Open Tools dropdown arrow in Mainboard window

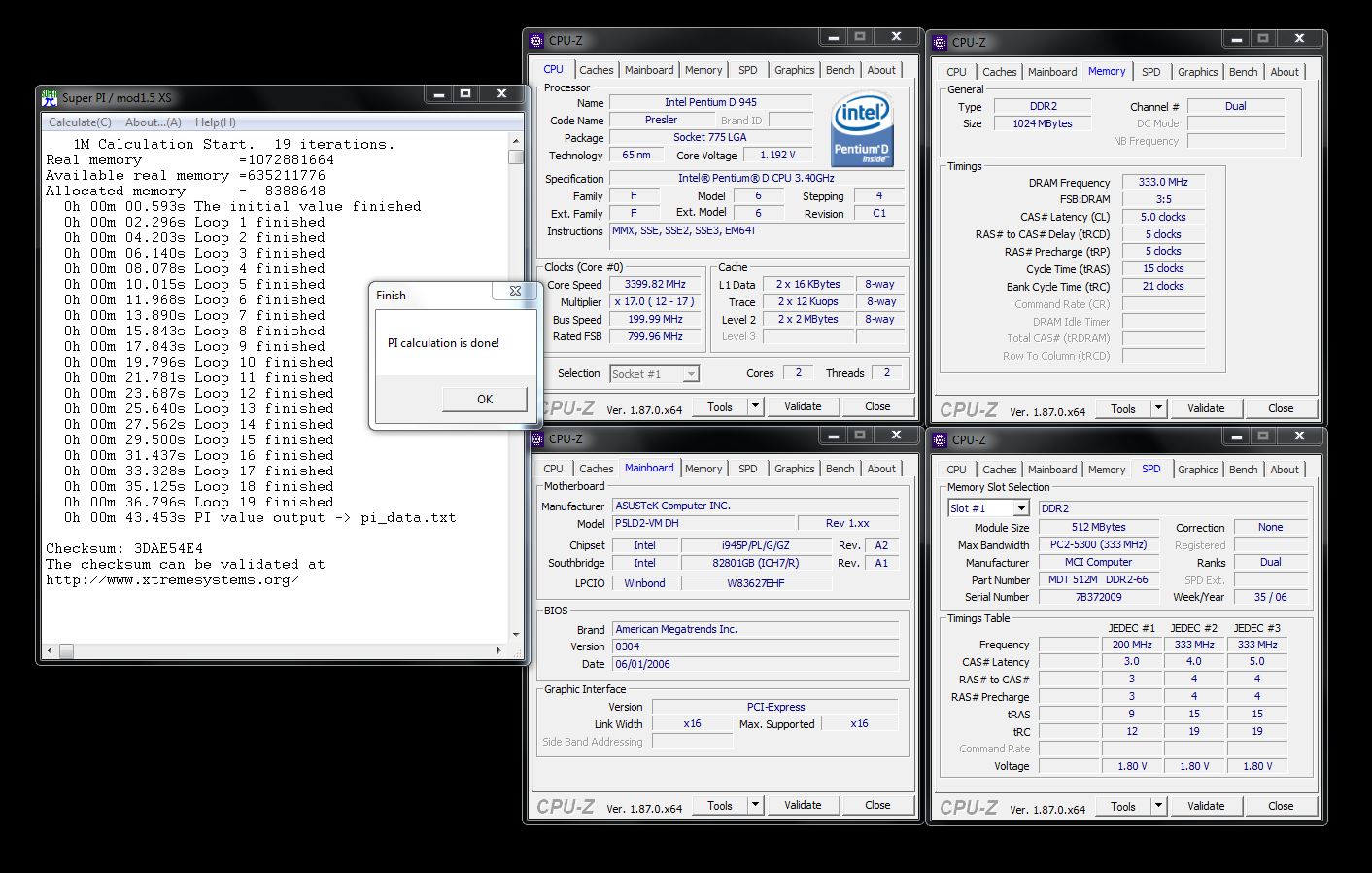coord(755,805)
